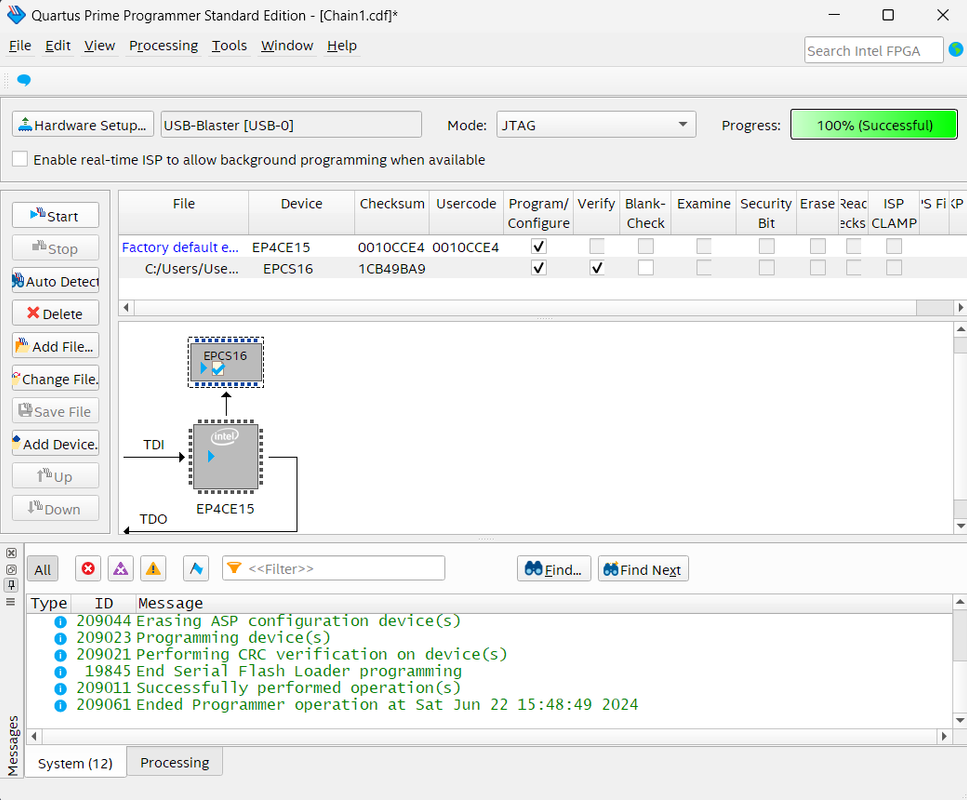The width and height of the screenshot is (967, 800).
Task: Toggle Examine checkbox in EP4CE15 row
Action: coord(704,246)
